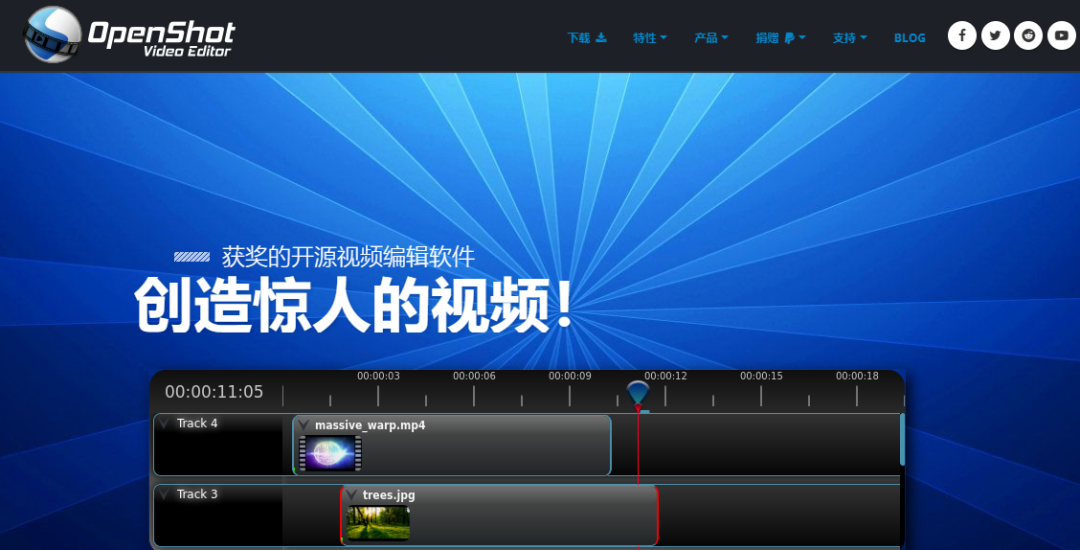Select the massive_warp.mp4 clip thumbnail

[x=329, y=453]
